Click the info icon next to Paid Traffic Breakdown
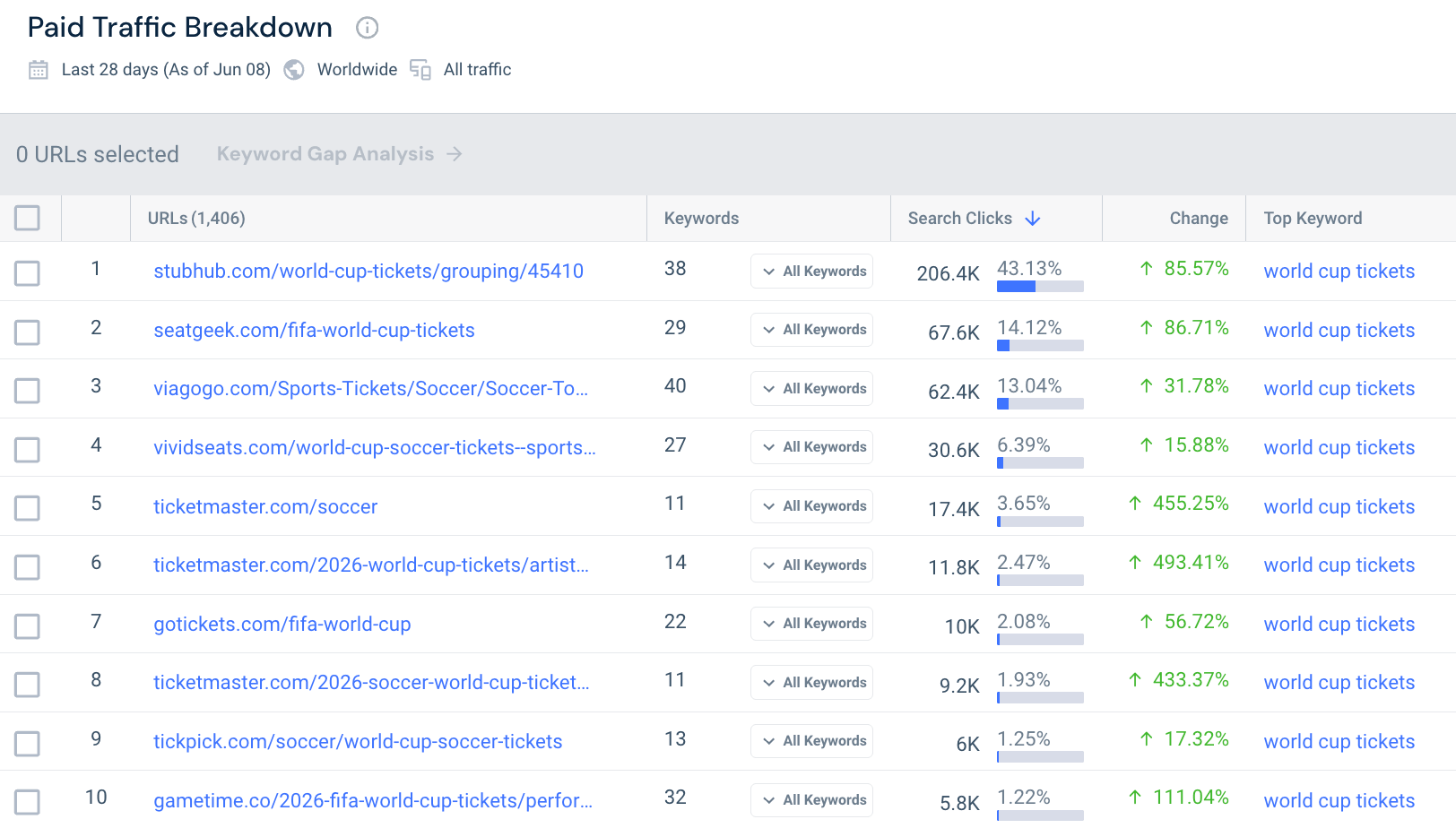Image resolution: width=1456 pixels, height=828 pixels. [x=367, y=28]
